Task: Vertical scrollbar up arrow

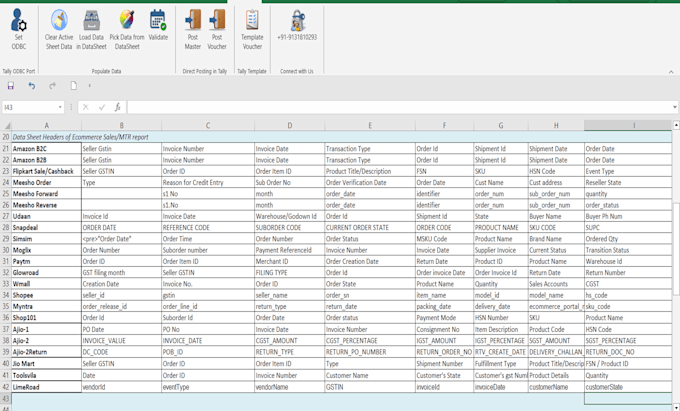Action: 676,125
